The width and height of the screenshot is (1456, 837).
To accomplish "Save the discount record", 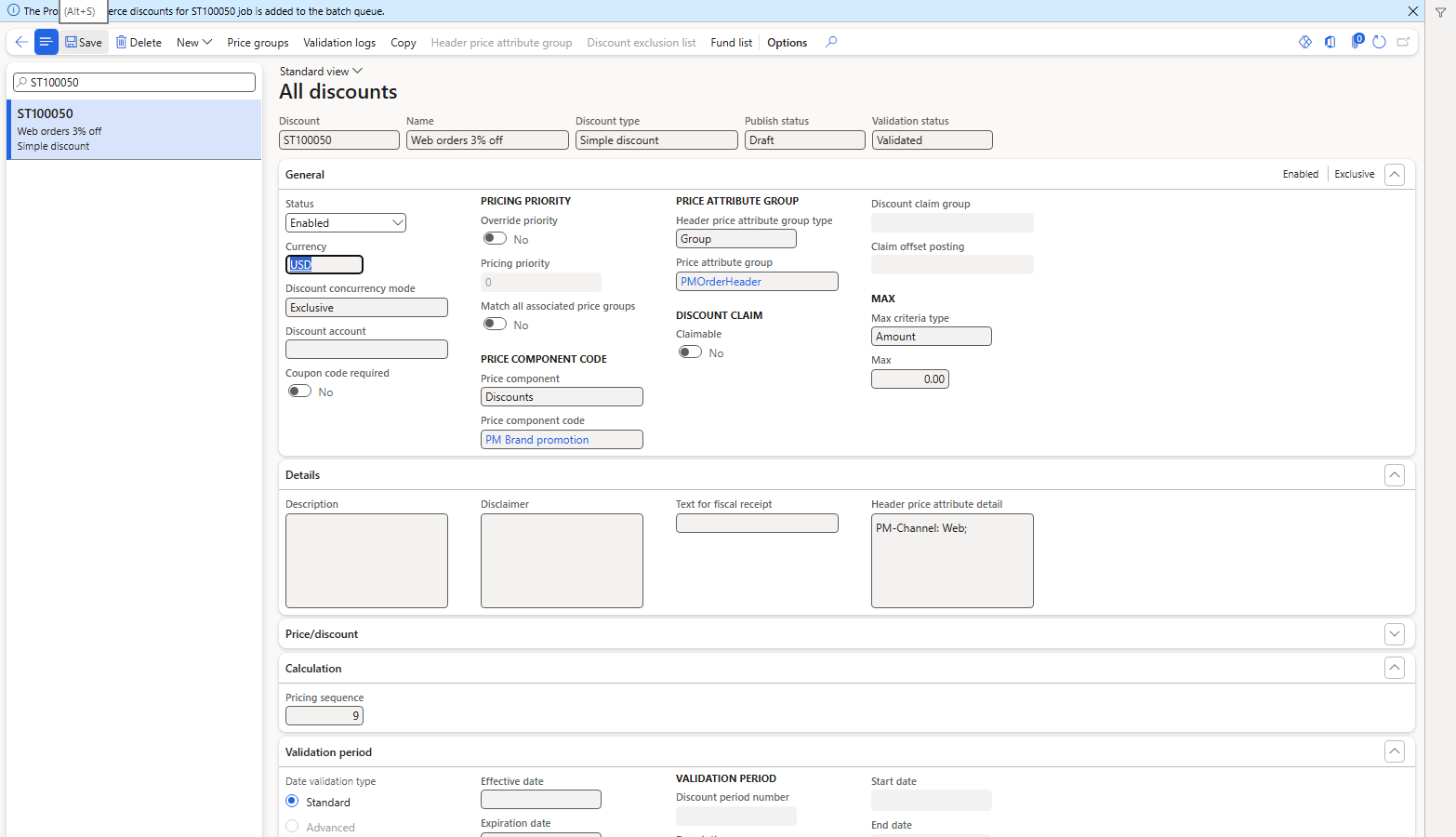I will 84,43.
